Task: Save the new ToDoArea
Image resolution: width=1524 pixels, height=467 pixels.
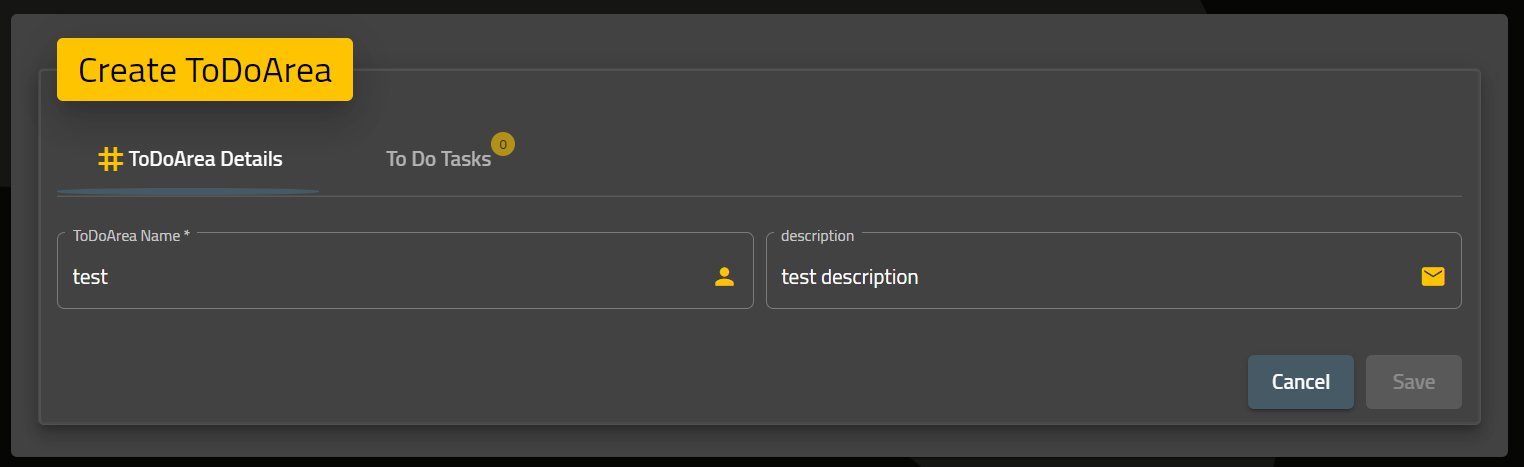Action: [1414, 382]
